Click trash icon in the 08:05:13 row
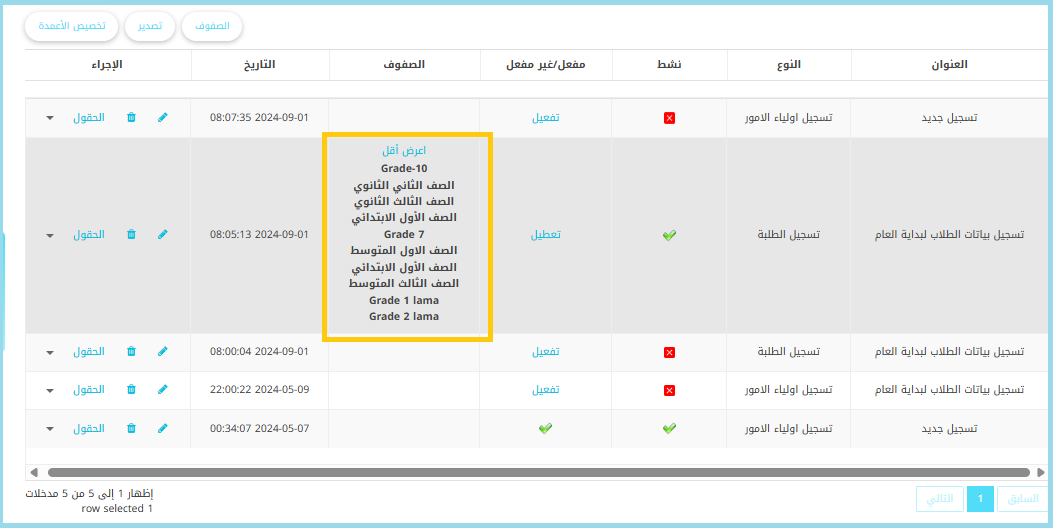This screenshot has height=531, width=1054. click(131, 235)
